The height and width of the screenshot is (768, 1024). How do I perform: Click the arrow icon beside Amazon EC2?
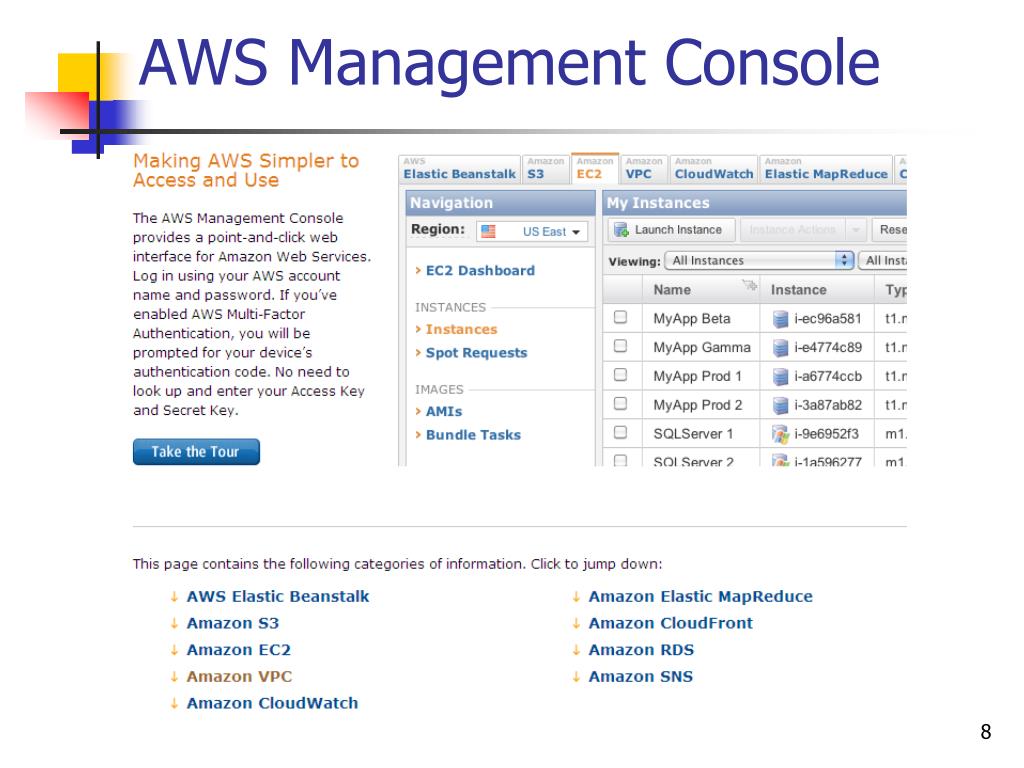pyautogui.click(x=174, y=650)
